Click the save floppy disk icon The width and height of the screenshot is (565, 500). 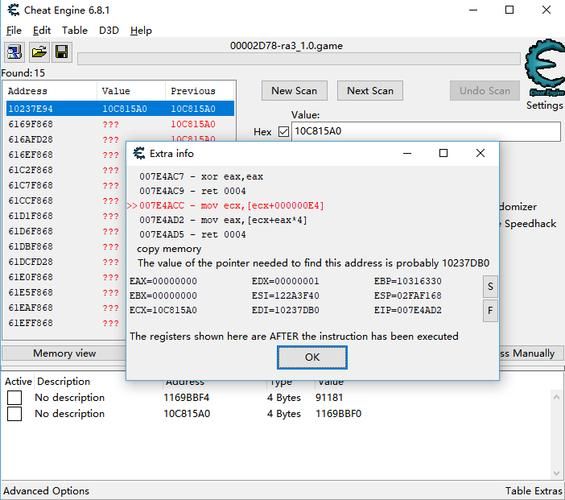(62, 52)
